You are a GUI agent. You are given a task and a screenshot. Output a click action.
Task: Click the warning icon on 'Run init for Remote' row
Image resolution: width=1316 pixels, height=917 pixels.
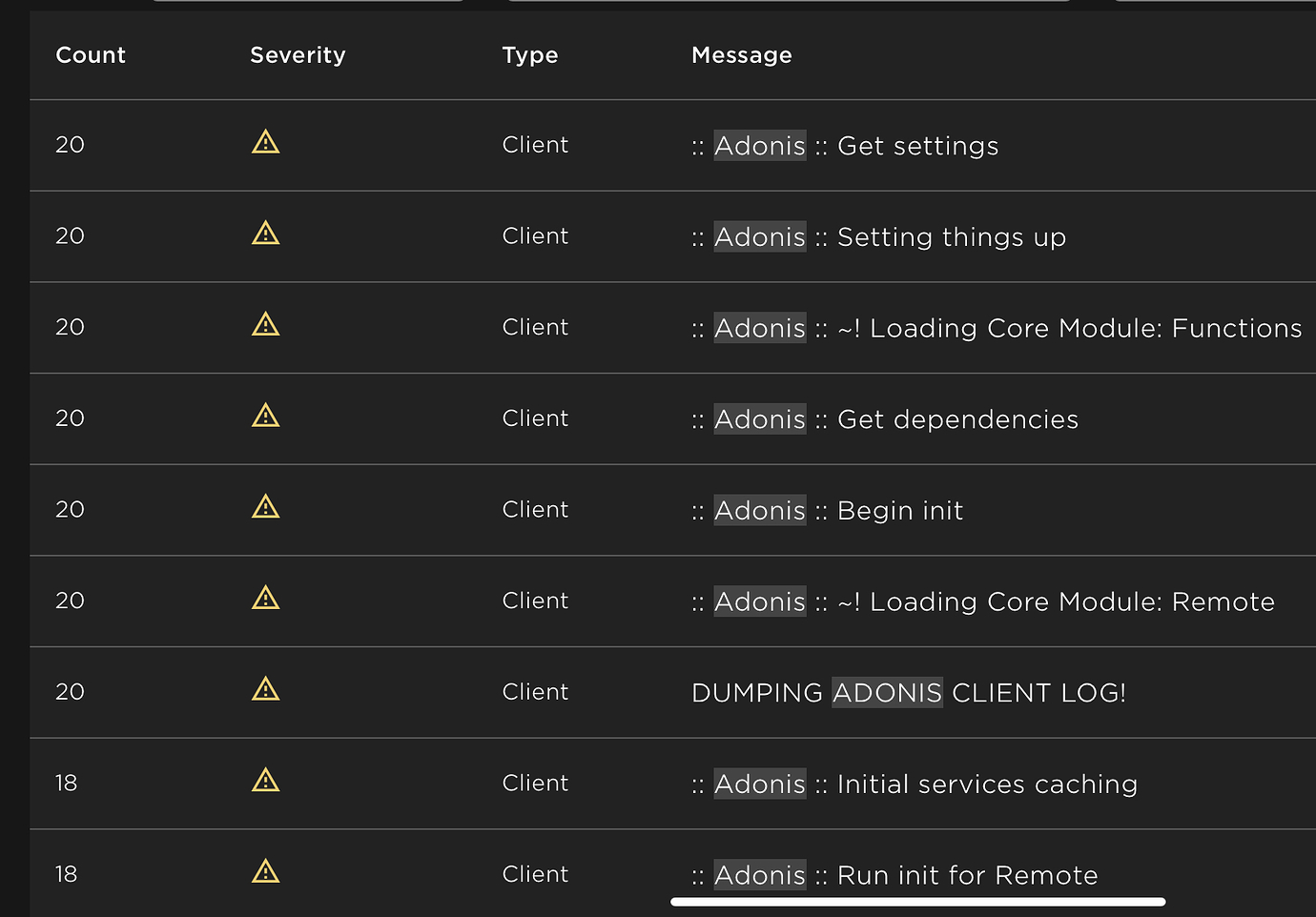[x=265, y=870]
